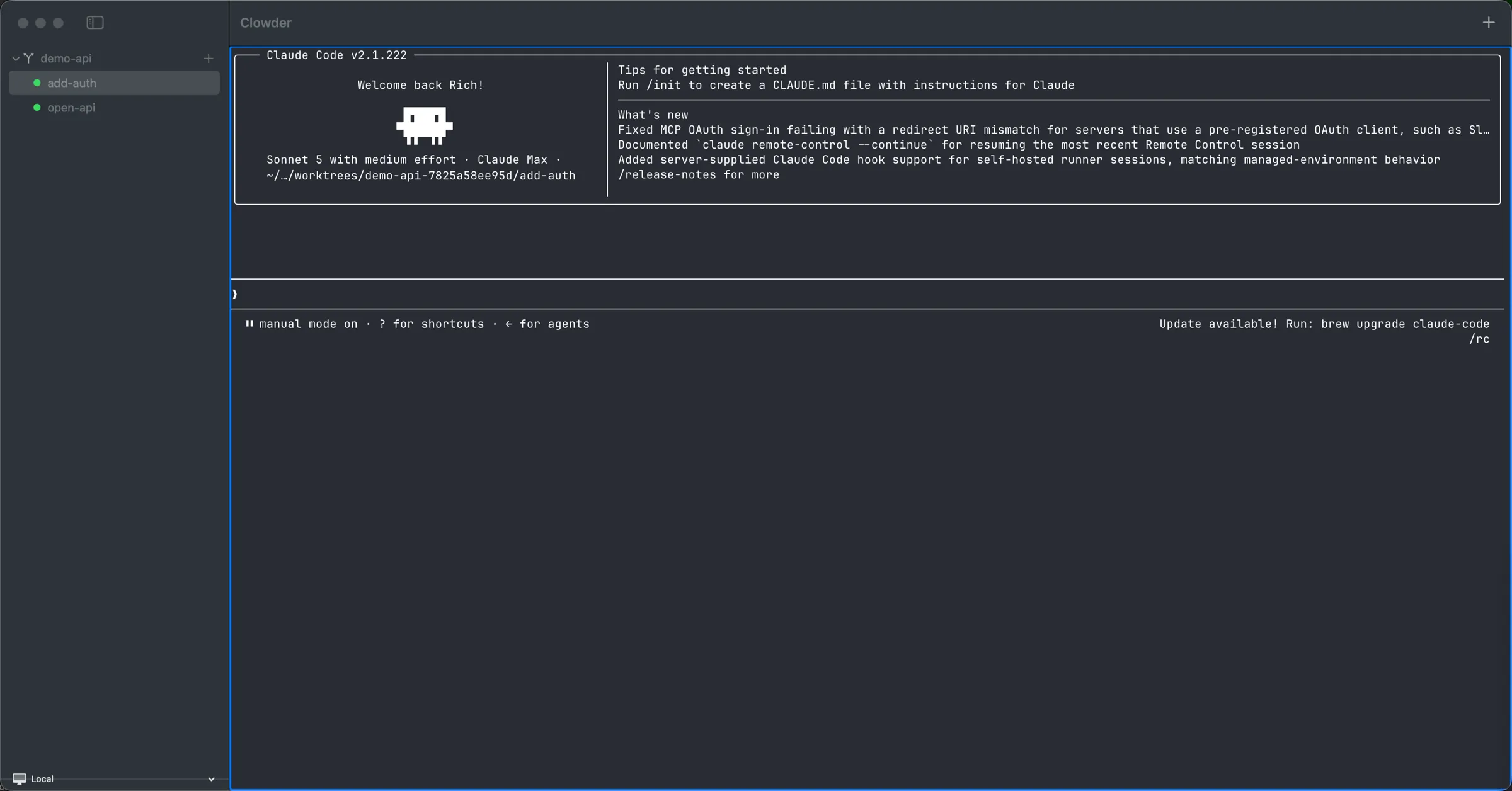The image size is (1512, 791).
Task: Click the claude remote-control --continue line
Action: (x=959, y=145)
